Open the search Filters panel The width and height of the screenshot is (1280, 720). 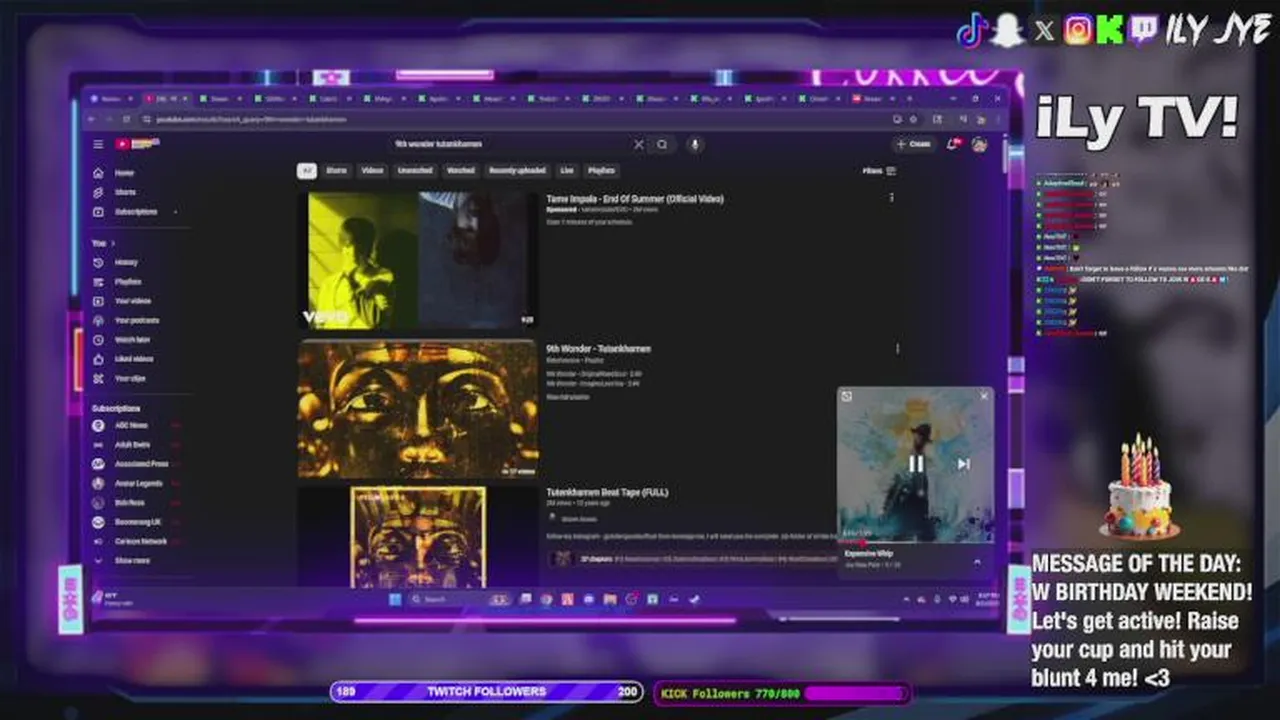[x=879, y=171]
